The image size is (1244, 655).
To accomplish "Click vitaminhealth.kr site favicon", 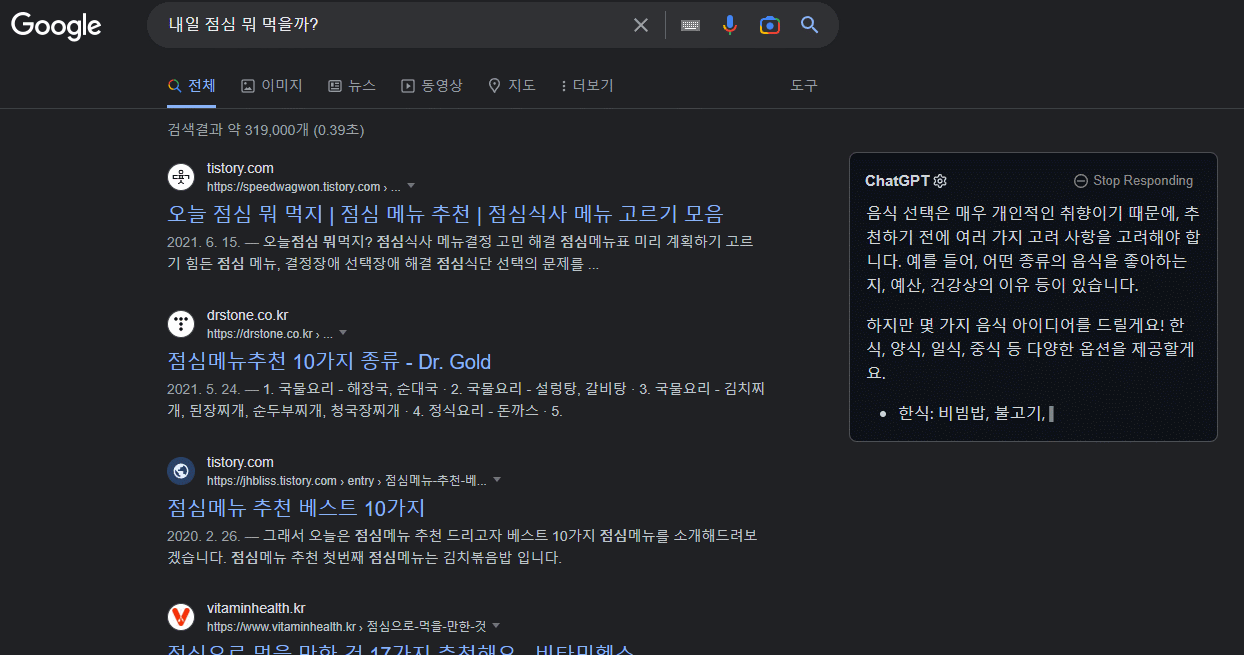I will (180, 617).
